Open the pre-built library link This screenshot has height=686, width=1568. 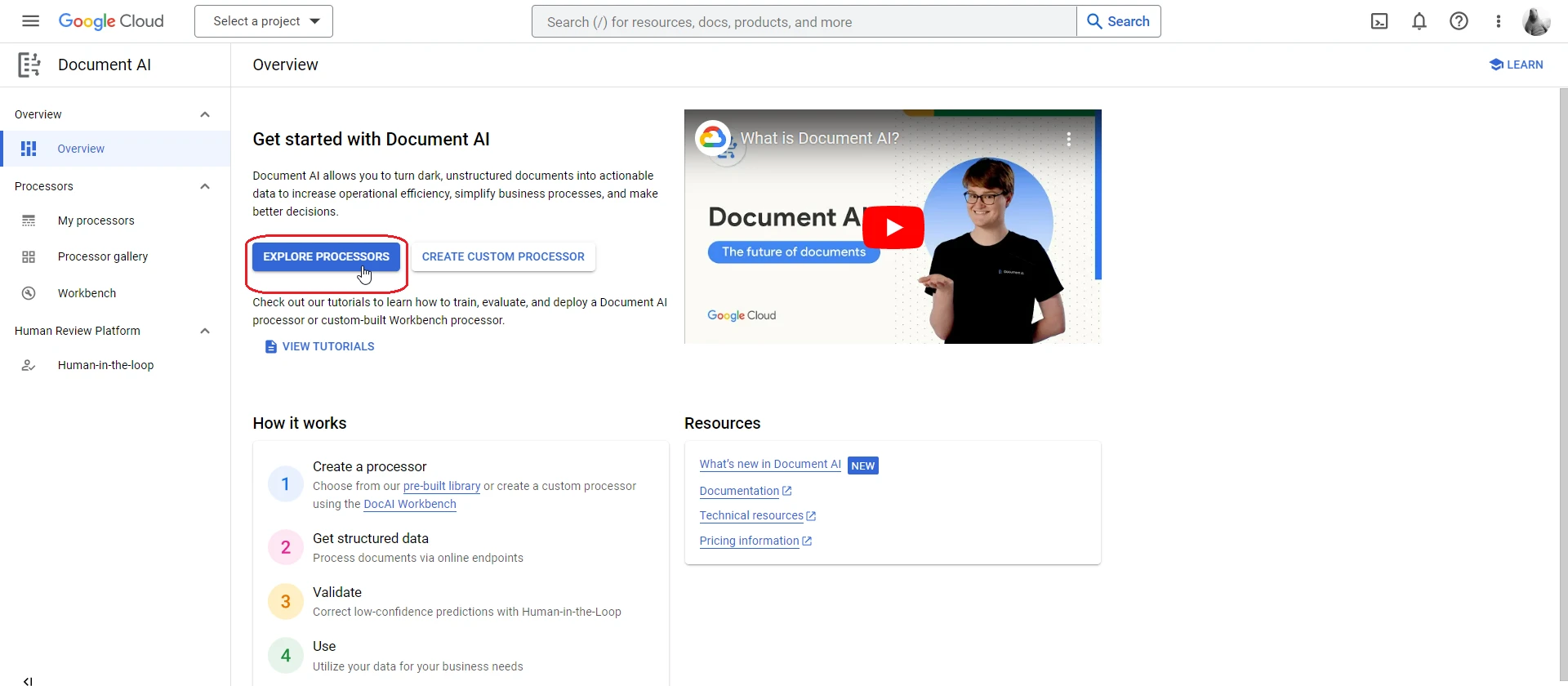click(x=442, y=486)
